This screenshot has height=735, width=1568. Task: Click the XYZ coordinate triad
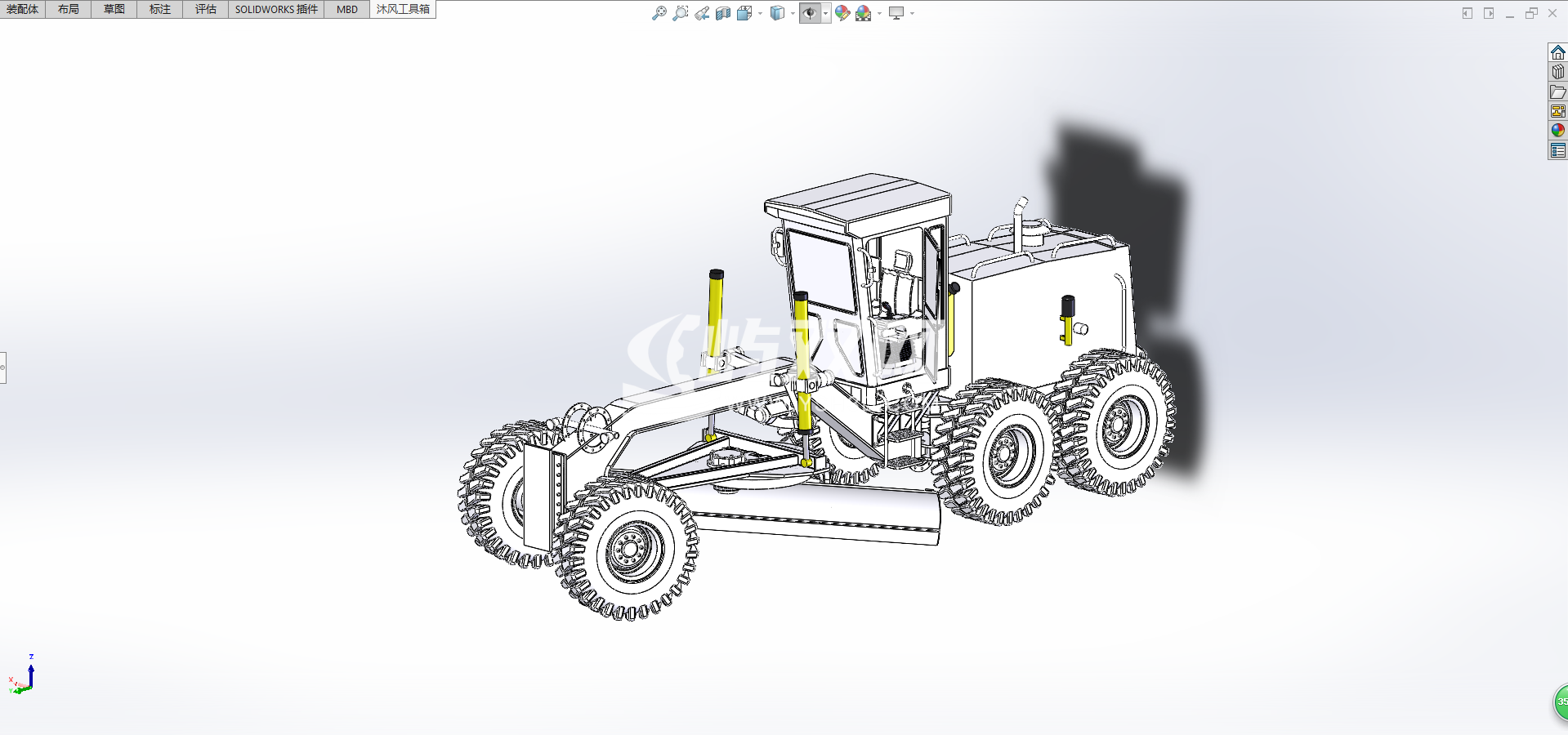coord(22,675)
